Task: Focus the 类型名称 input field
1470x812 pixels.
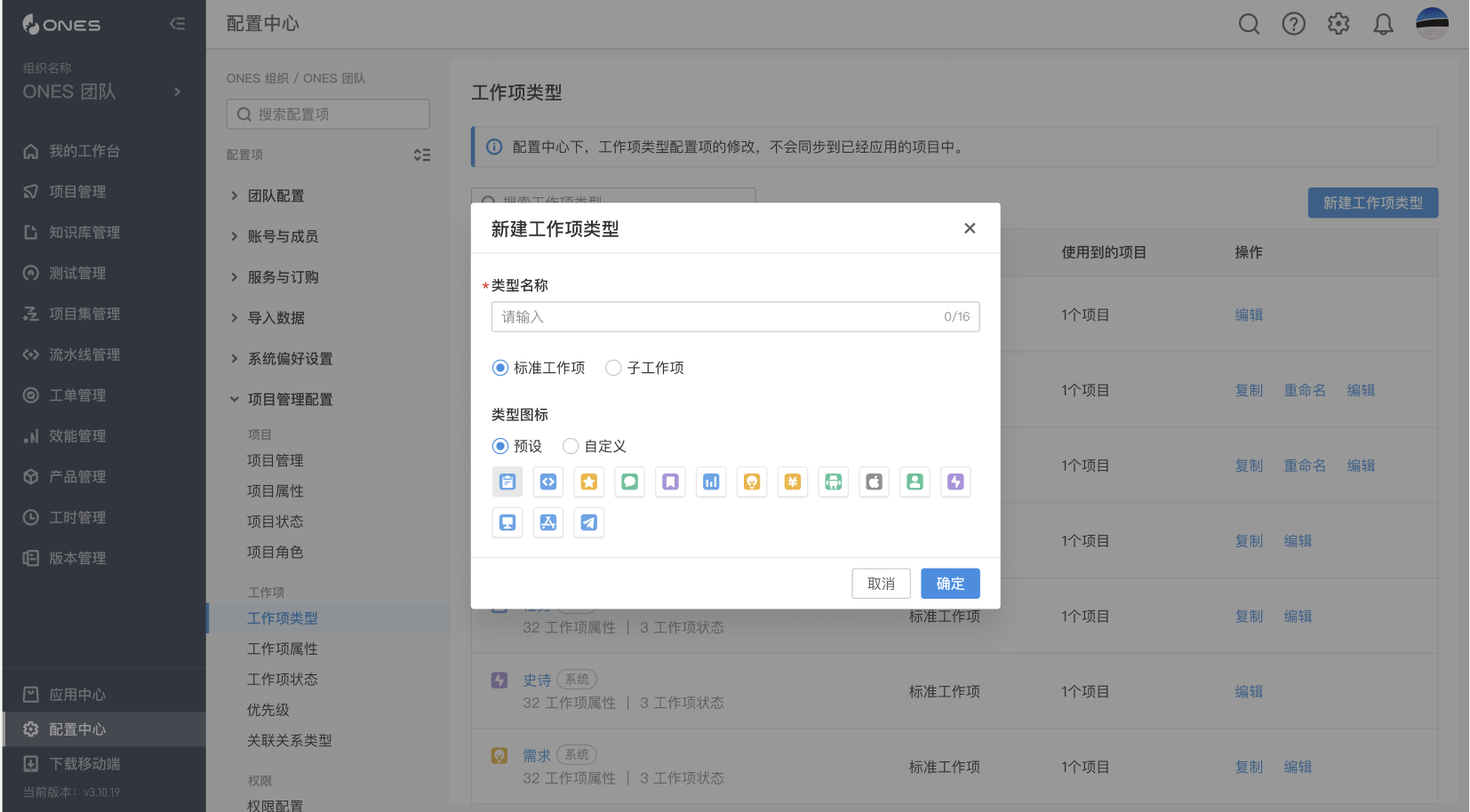Action: coord(735,317)
